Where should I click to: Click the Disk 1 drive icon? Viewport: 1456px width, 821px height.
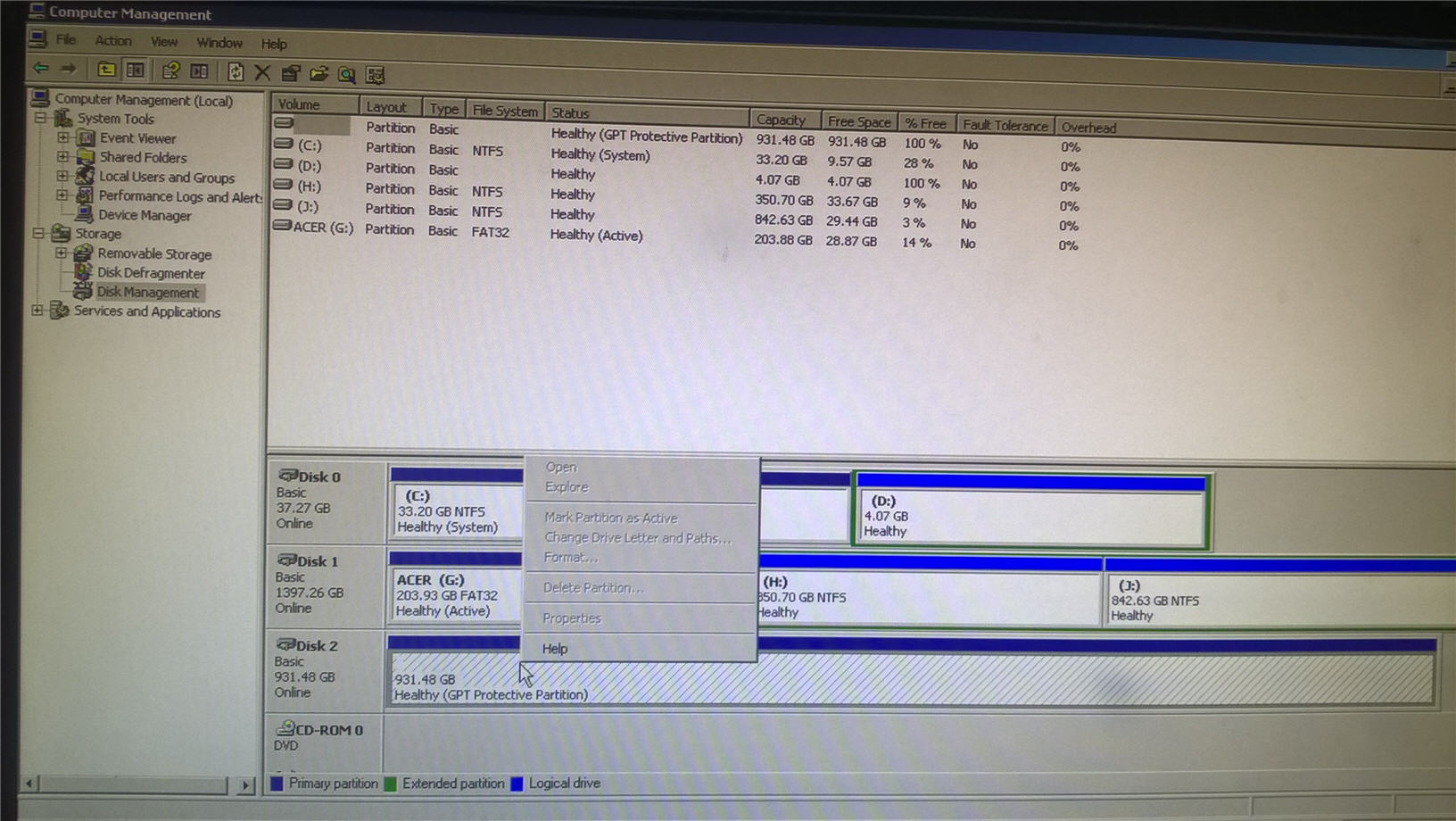click(286, 560)
